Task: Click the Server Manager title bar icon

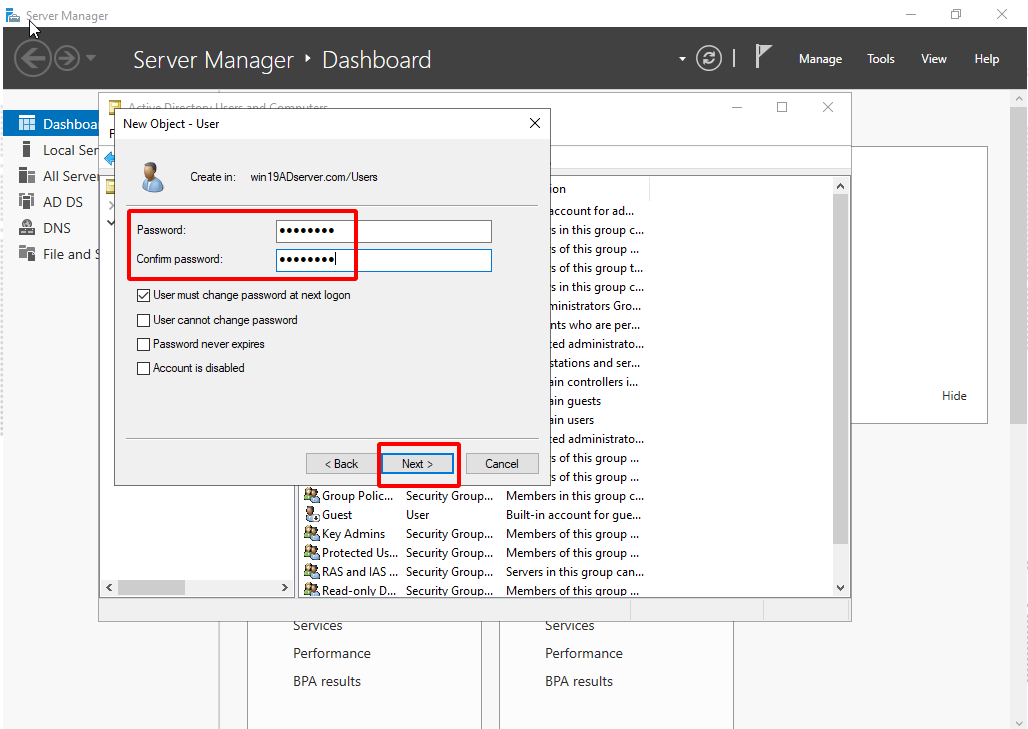Action: pyautogui.click(x=13, y=15)
